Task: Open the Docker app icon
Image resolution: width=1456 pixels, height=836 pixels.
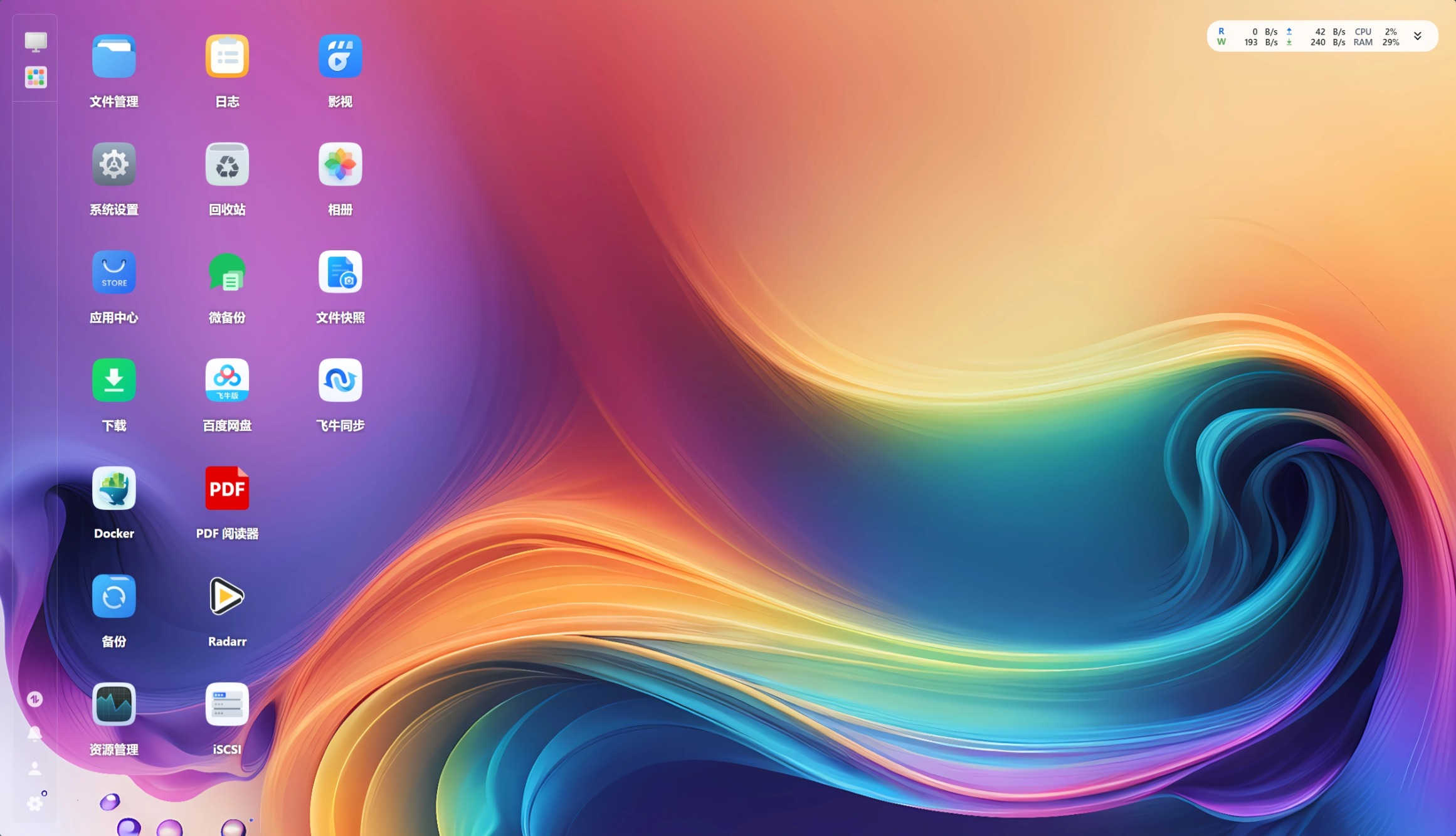Action: pos(113,489)
